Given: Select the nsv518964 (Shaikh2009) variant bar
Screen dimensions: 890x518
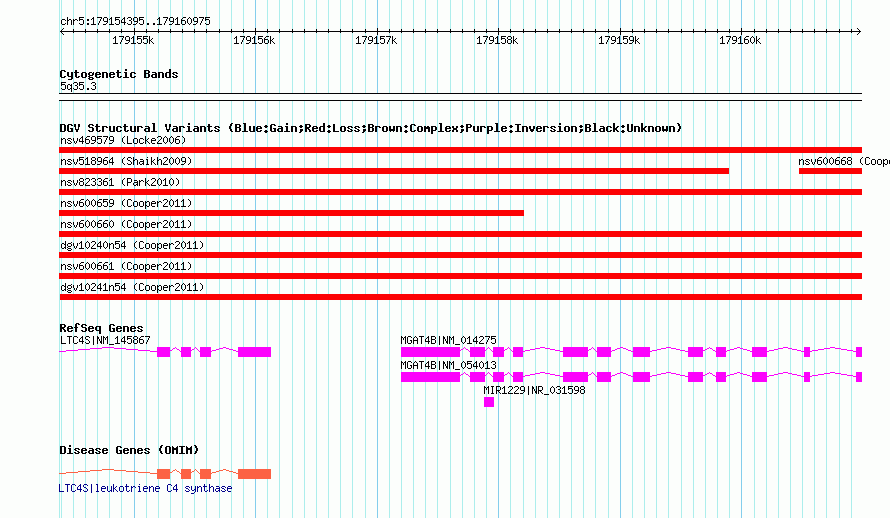Looking at the screenshot, I should [394, 171].
